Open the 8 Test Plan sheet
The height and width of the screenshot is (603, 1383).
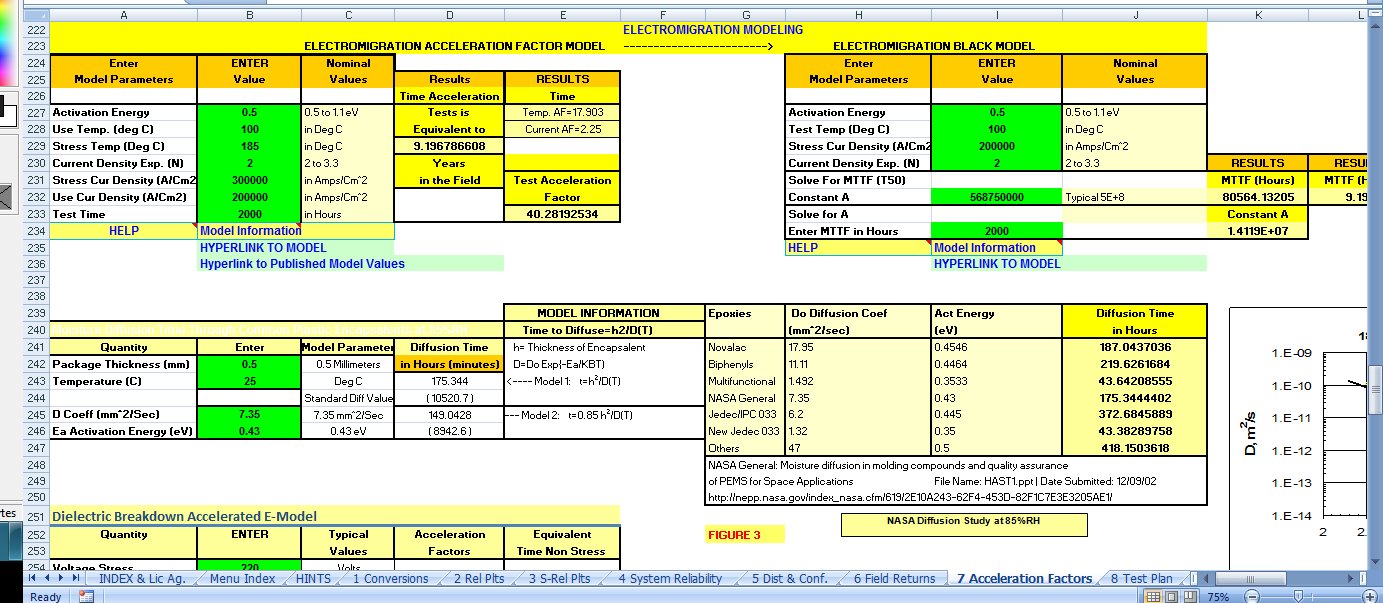[x=1141, y=578]
